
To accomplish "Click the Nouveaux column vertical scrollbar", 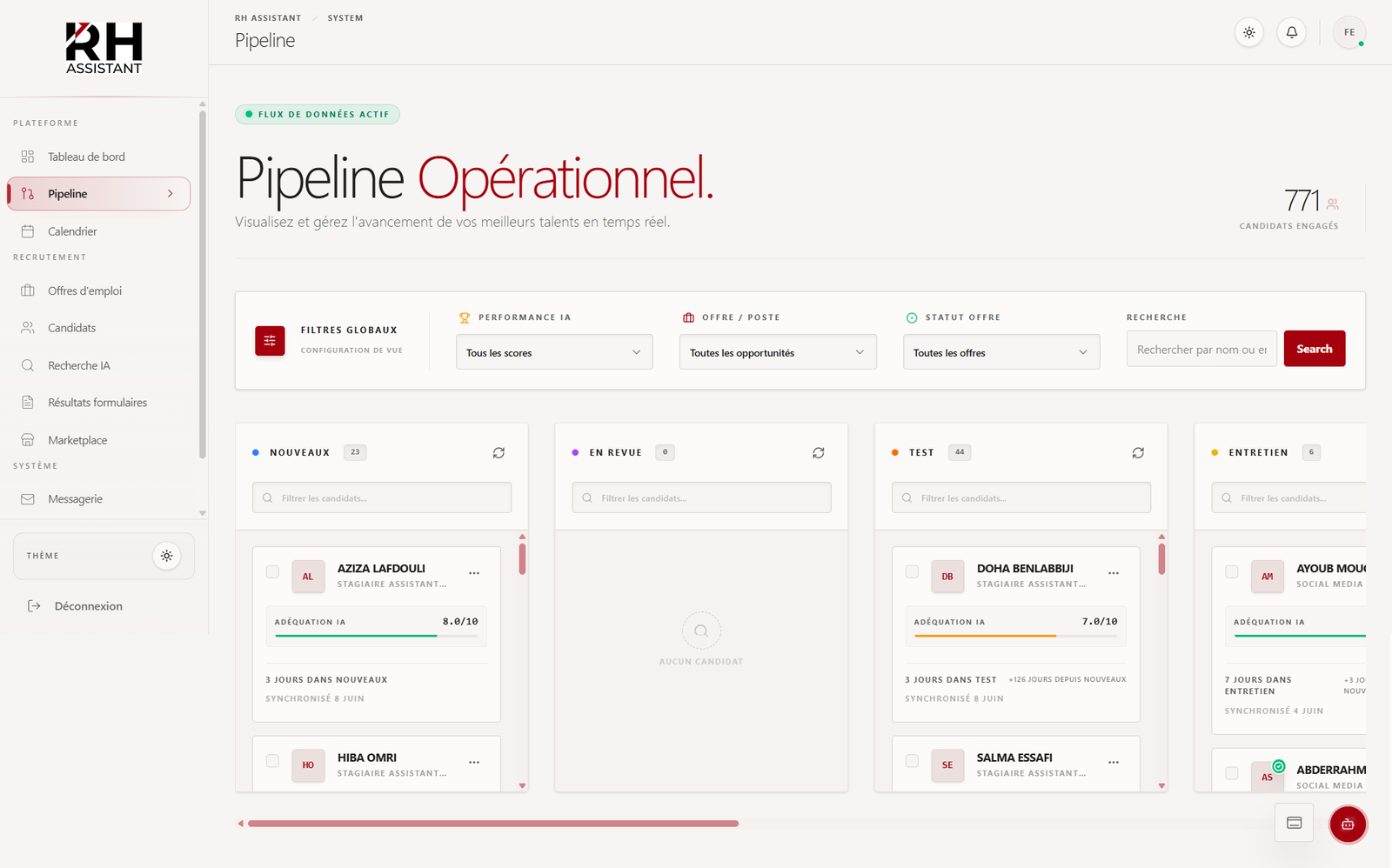I will (x=522, y=559).
